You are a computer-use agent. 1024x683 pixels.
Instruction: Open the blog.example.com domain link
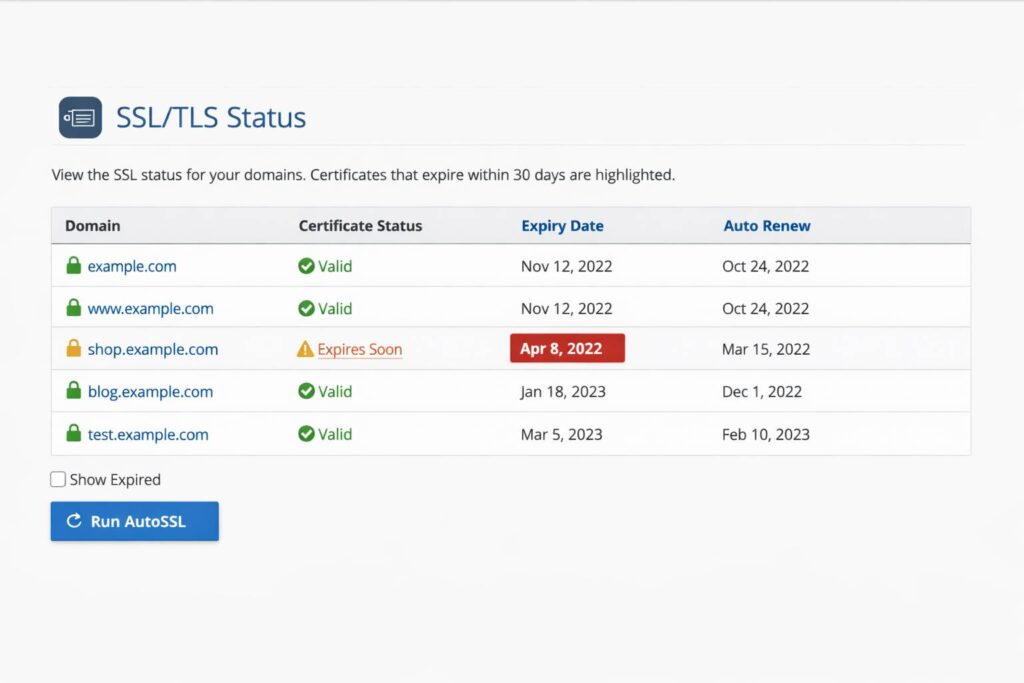pos(150,392)
